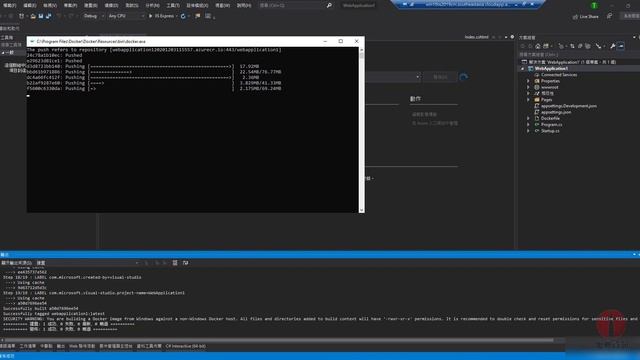Screen dimensions: 640x360
Task: Select appsettings.Development.json file
Action: tap(569, 106)
